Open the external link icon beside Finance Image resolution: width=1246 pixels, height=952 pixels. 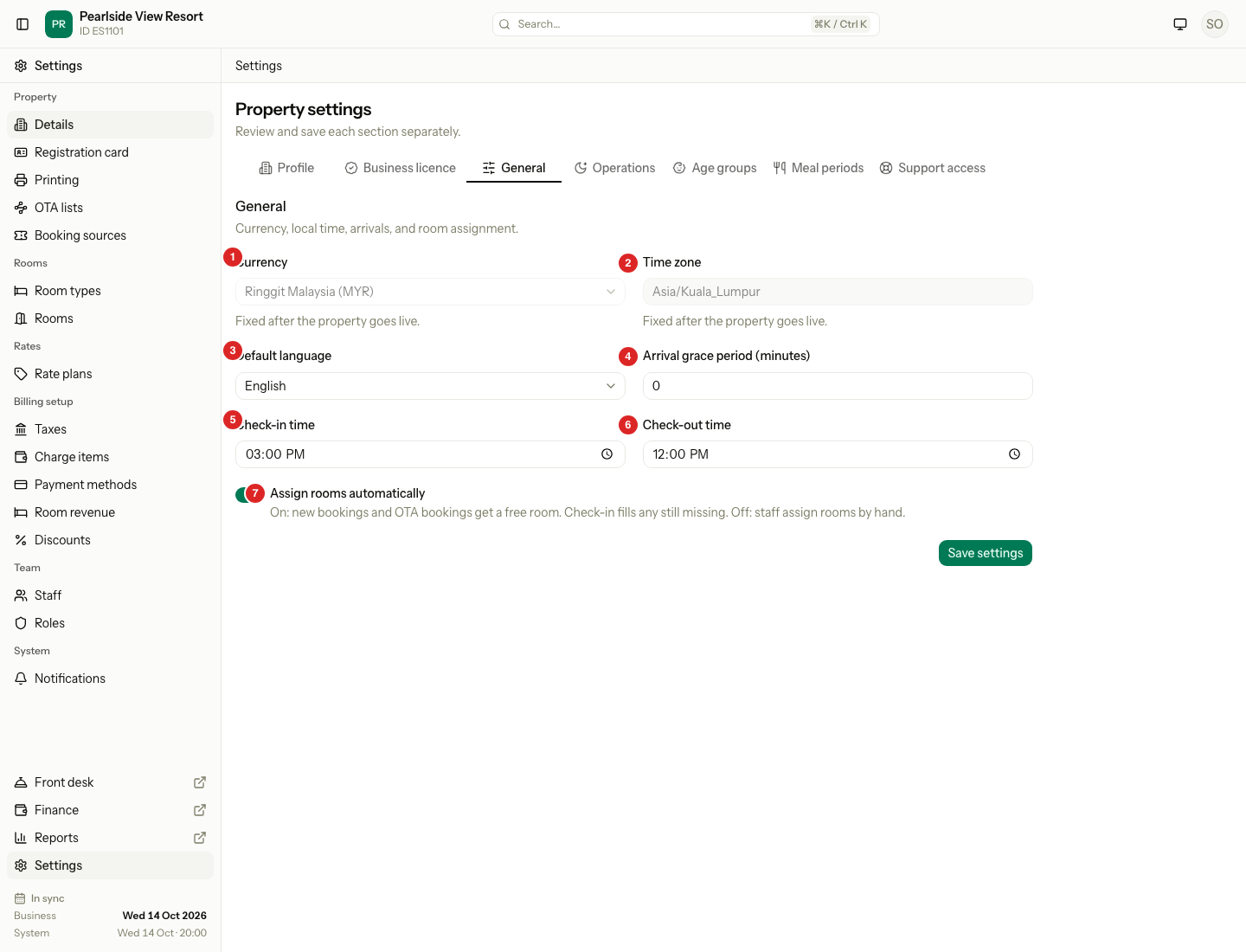tap(200, 810)
